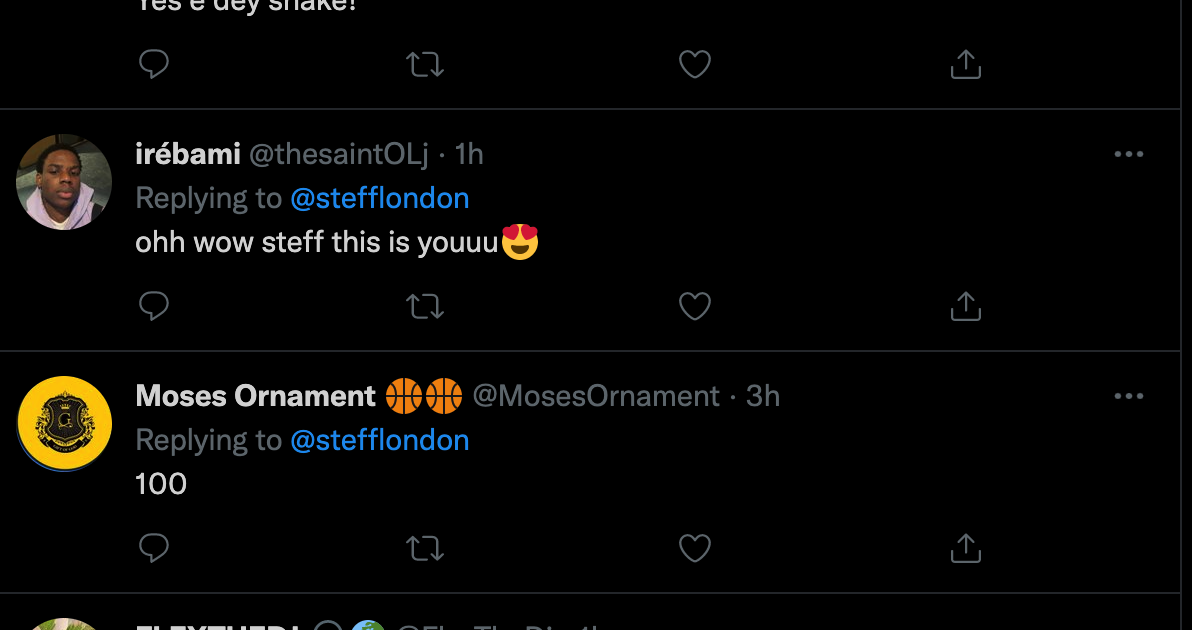
Task: Retweet Moses Ornament's '100' tweet
Action: (x=426, y=548)
